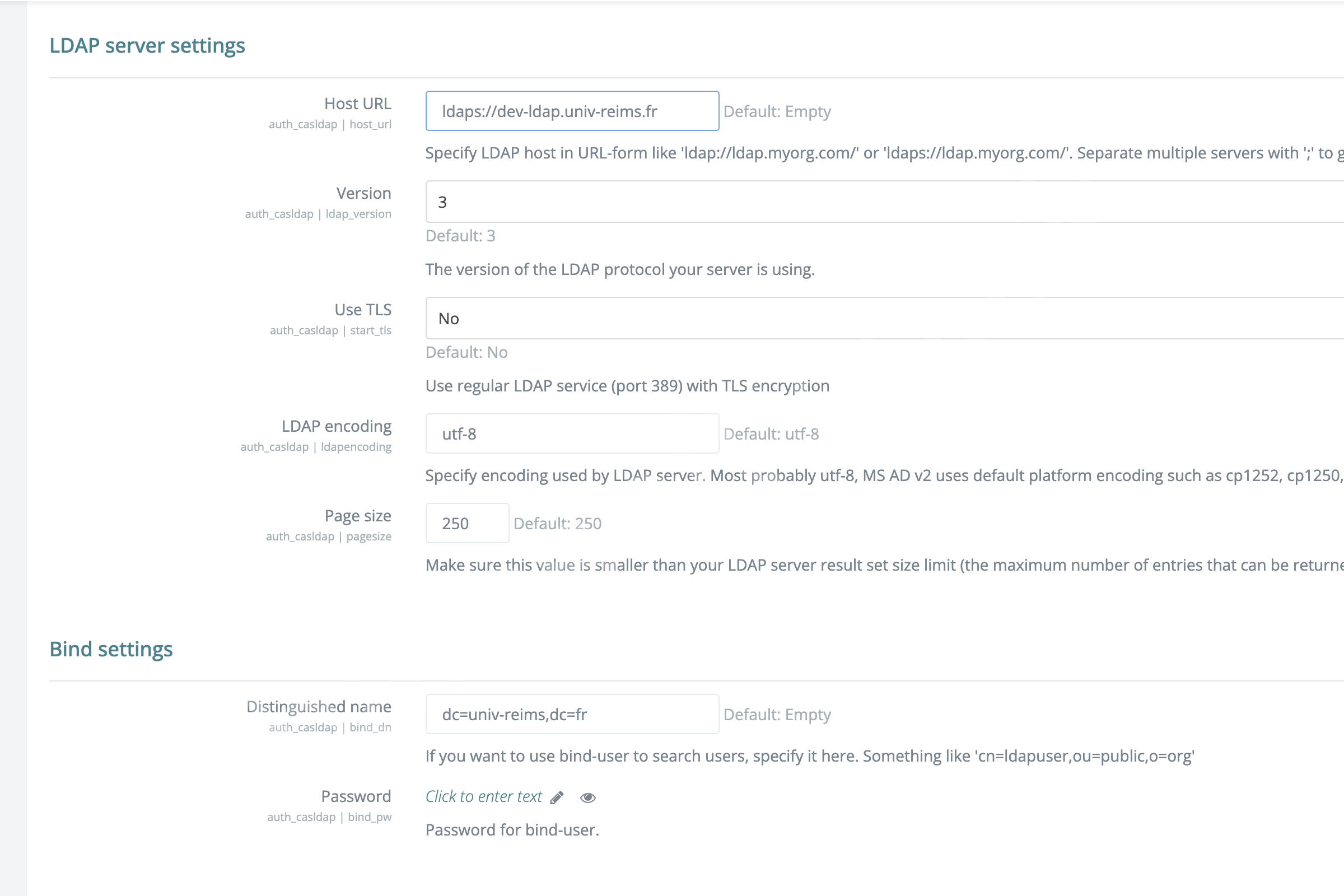
Task: Focus the Host URL input field
Action: coord(572,111)
